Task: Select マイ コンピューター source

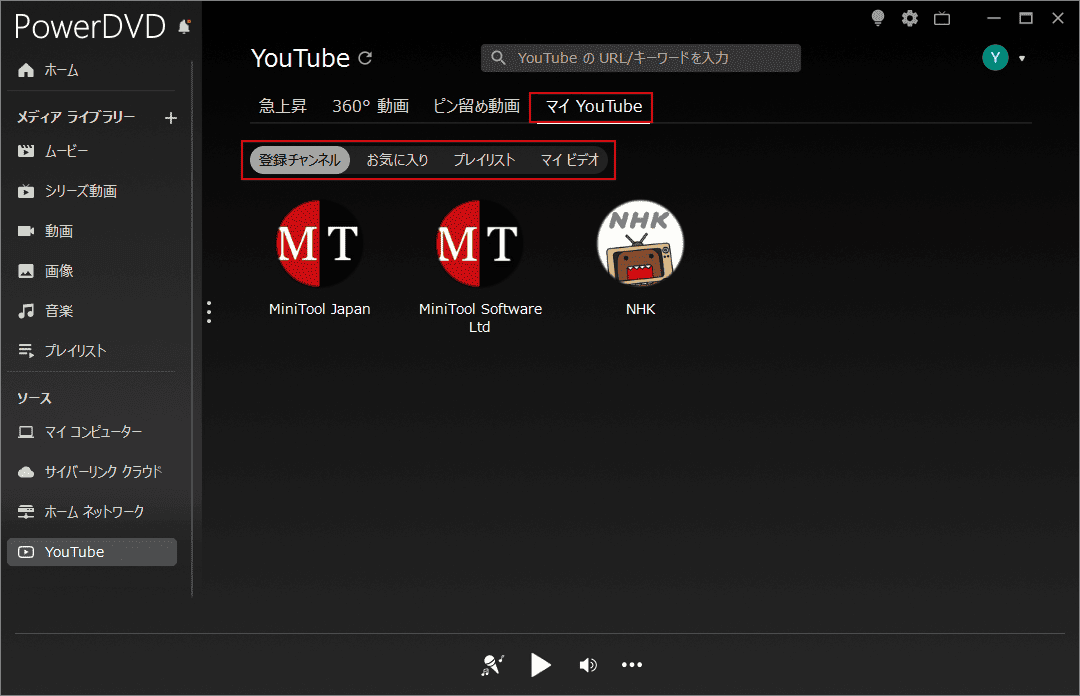Action: pos(91,432)
